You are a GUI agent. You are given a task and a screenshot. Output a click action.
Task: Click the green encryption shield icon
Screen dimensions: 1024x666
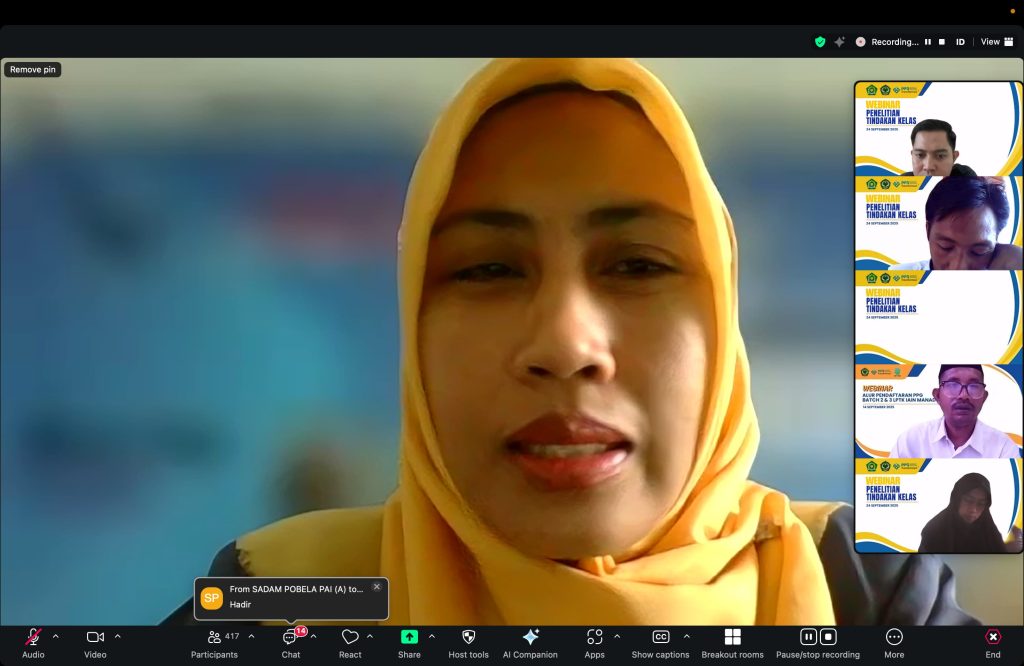tap(820, 42)
